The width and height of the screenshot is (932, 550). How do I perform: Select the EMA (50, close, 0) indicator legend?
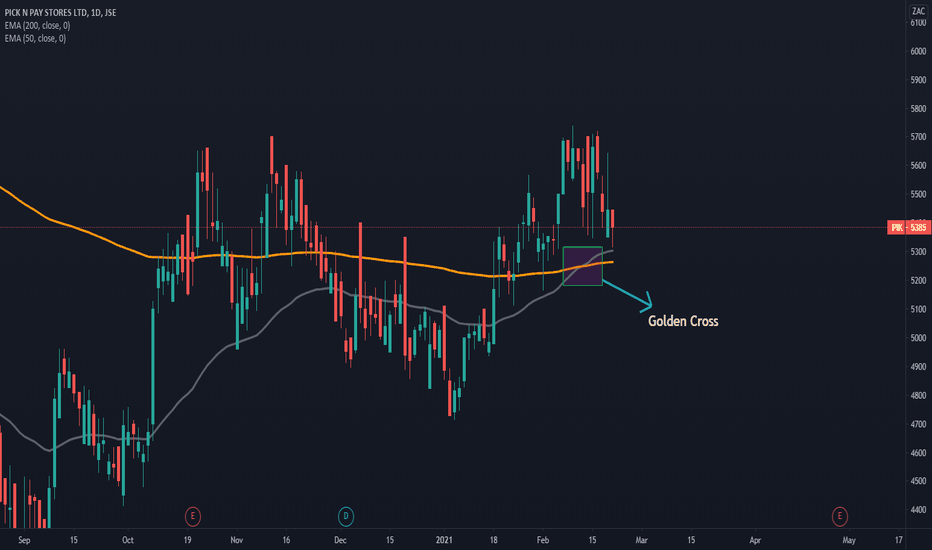click(35, 39)
